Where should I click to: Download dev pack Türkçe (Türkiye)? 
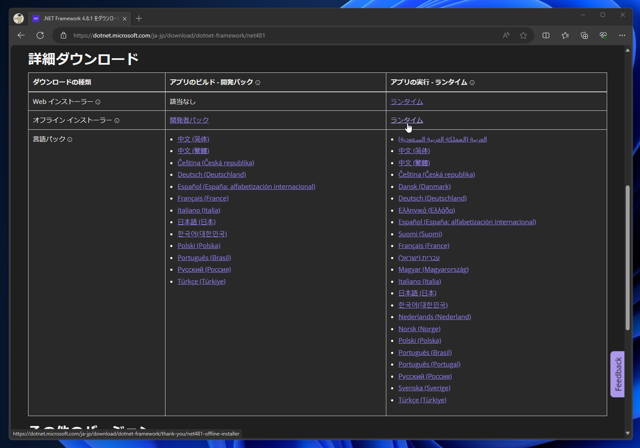coord(202,282)
